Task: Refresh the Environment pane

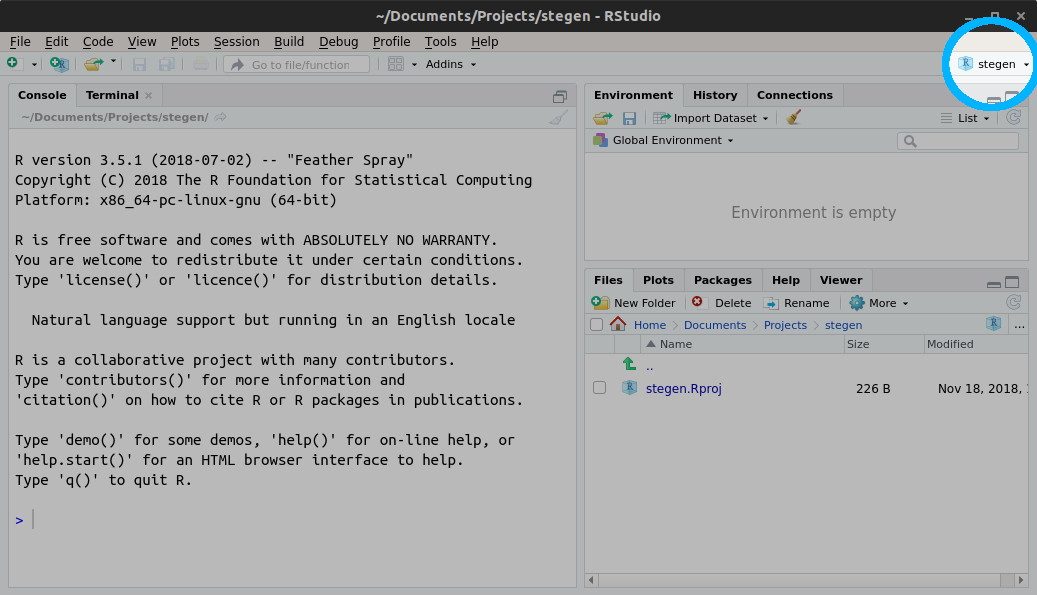Action: click(x=1013, y=118)
